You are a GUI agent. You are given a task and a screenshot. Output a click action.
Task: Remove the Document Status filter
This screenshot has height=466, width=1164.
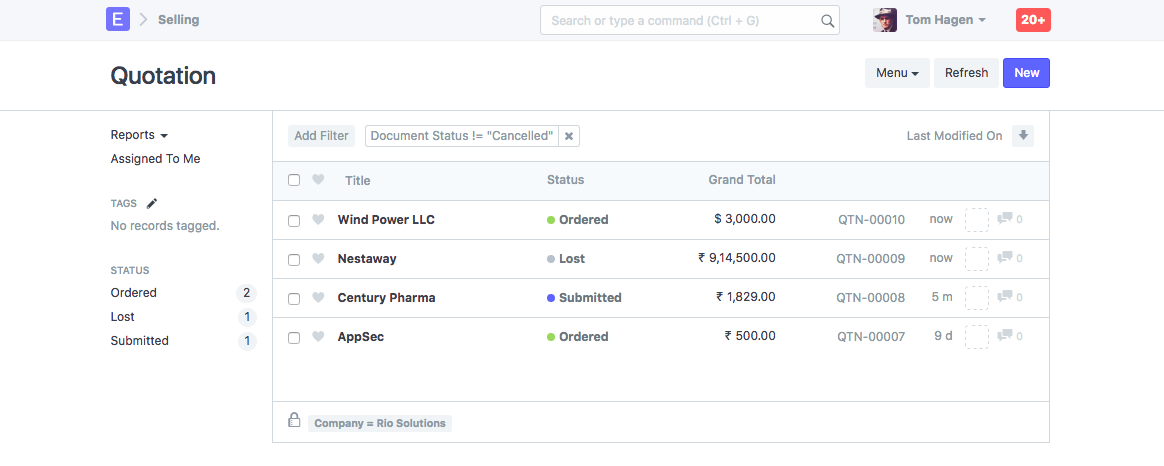click(x=568, y=136)
